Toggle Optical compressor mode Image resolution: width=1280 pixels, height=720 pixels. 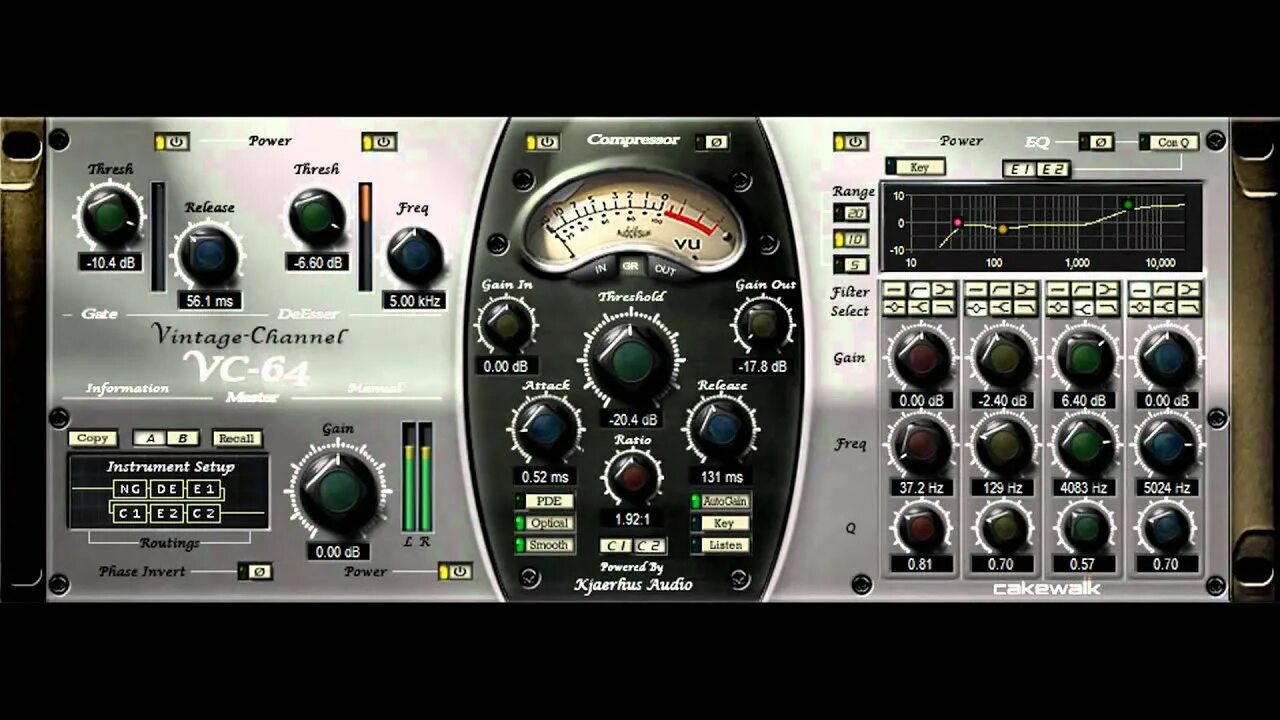click(x=545, y=523)
